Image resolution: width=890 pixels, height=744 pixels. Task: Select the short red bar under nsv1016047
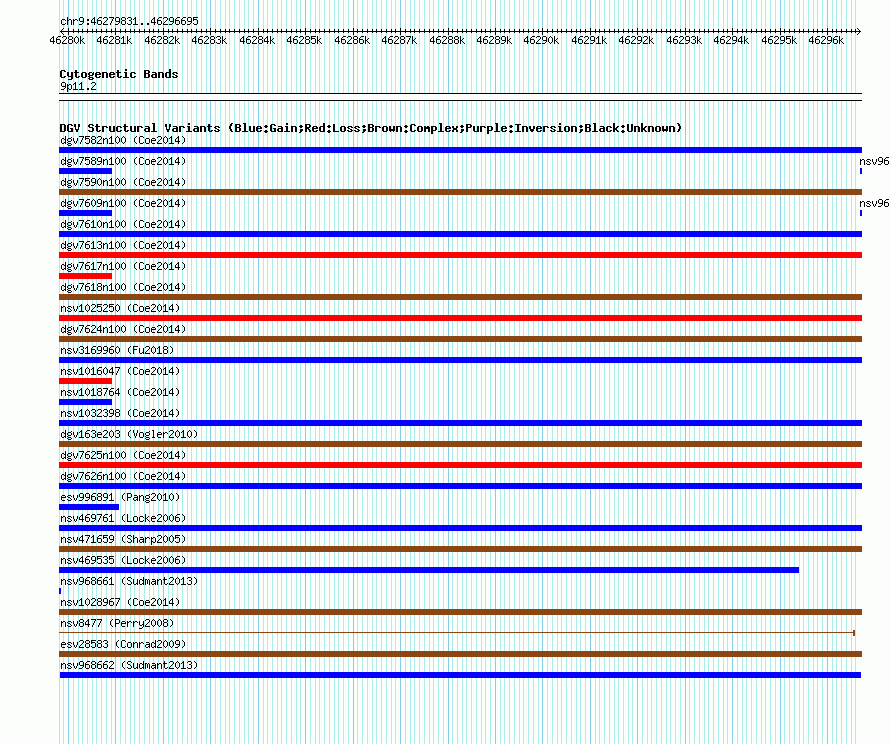click(86, 381)
